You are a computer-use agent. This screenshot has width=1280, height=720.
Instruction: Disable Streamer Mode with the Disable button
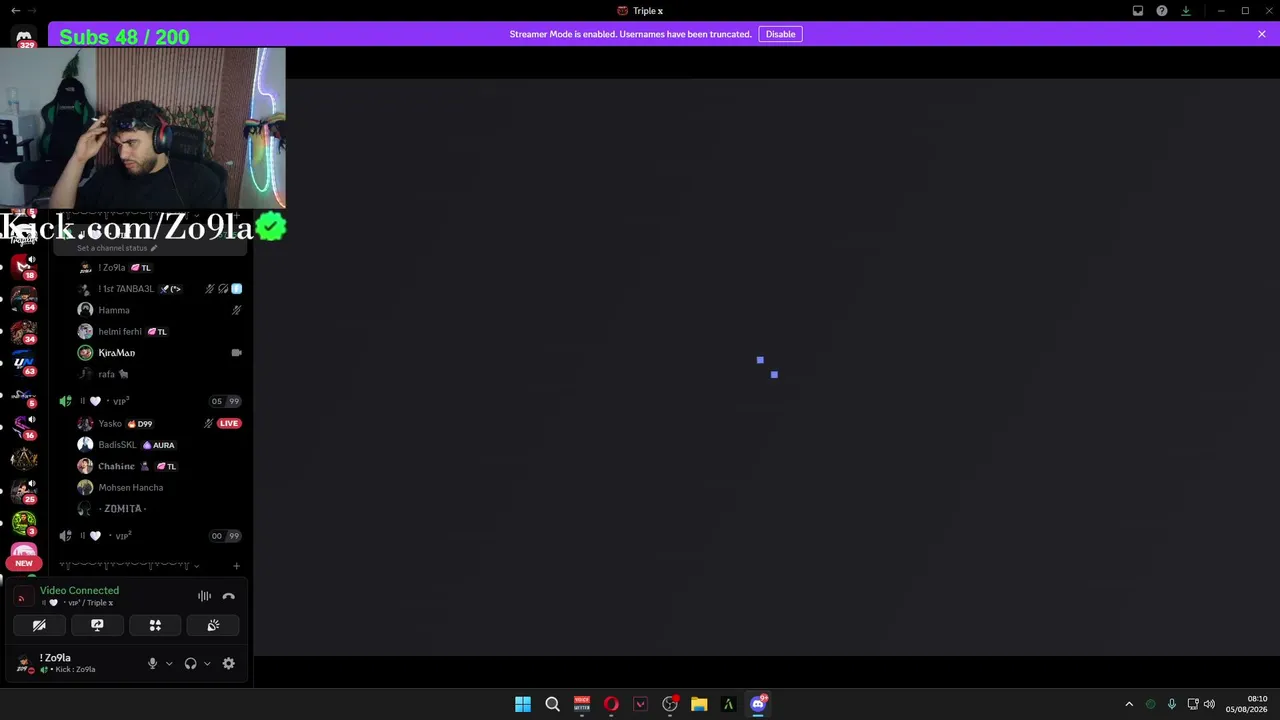(x=780, y=34)
